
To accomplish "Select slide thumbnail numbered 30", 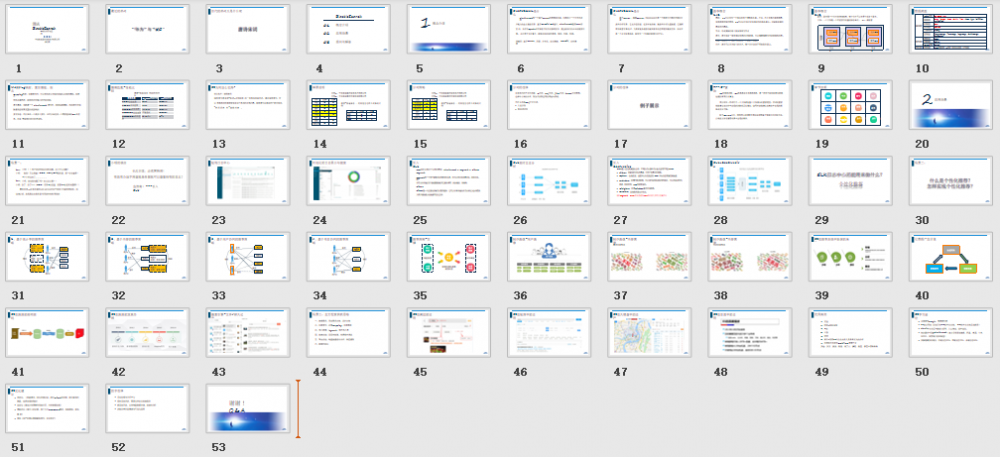I will (951, 181).
